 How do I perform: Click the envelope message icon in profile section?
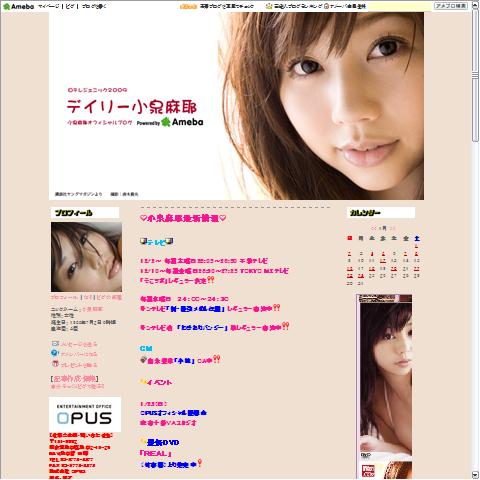55,344
